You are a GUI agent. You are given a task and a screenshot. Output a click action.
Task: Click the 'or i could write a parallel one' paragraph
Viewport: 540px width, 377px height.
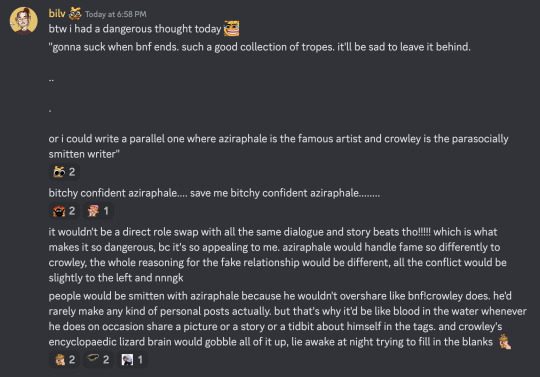coord(278,146)
